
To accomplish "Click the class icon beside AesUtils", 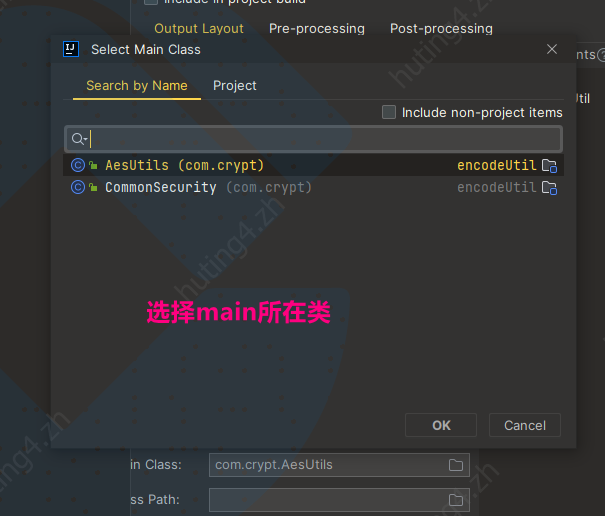I will [78, 165].
